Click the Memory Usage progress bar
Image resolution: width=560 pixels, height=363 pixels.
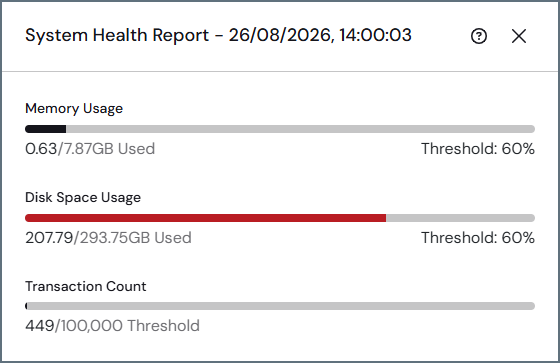[x=280, y=129]
